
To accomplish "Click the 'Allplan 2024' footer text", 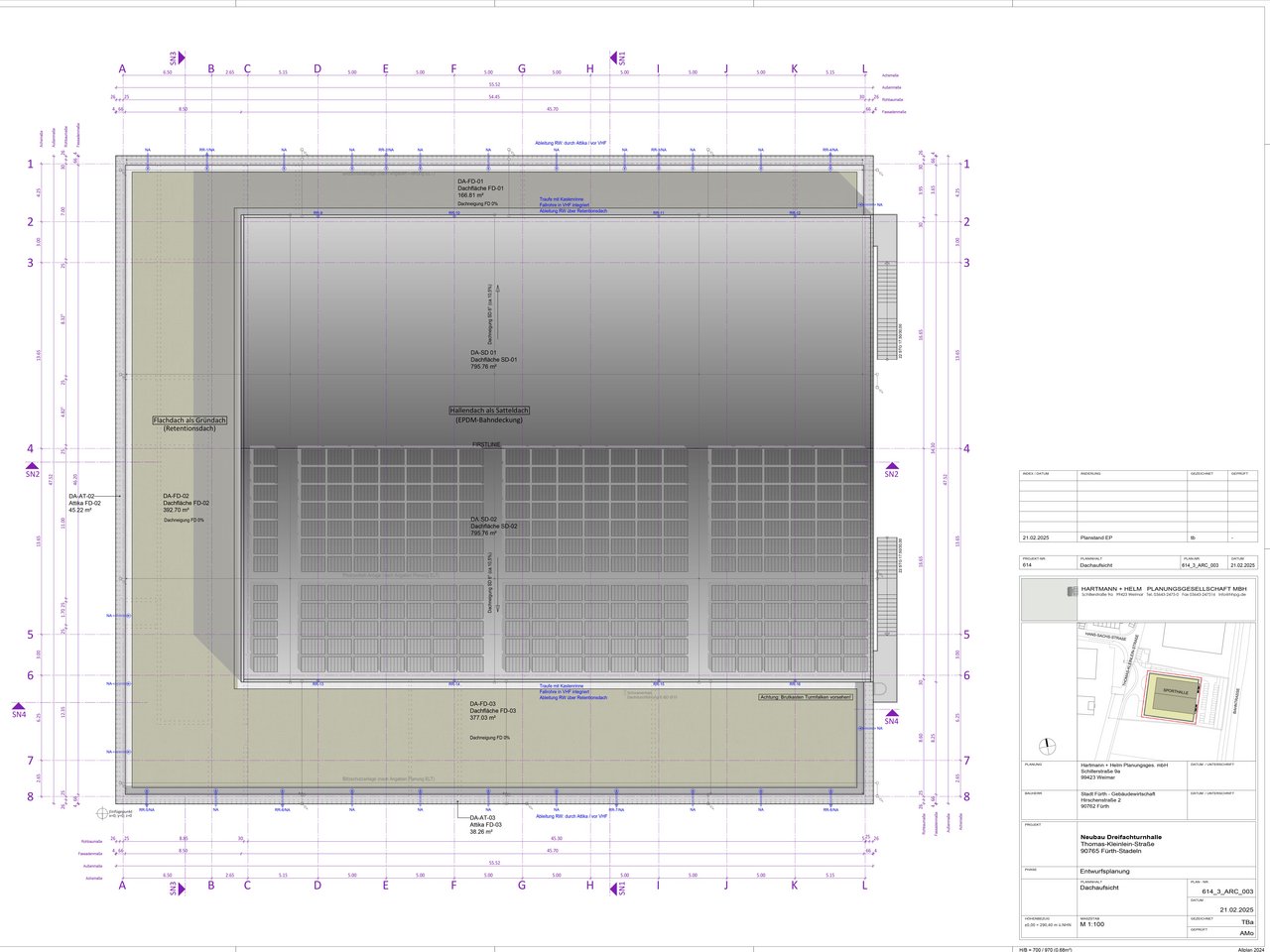I will click(x=1252, y=949).
